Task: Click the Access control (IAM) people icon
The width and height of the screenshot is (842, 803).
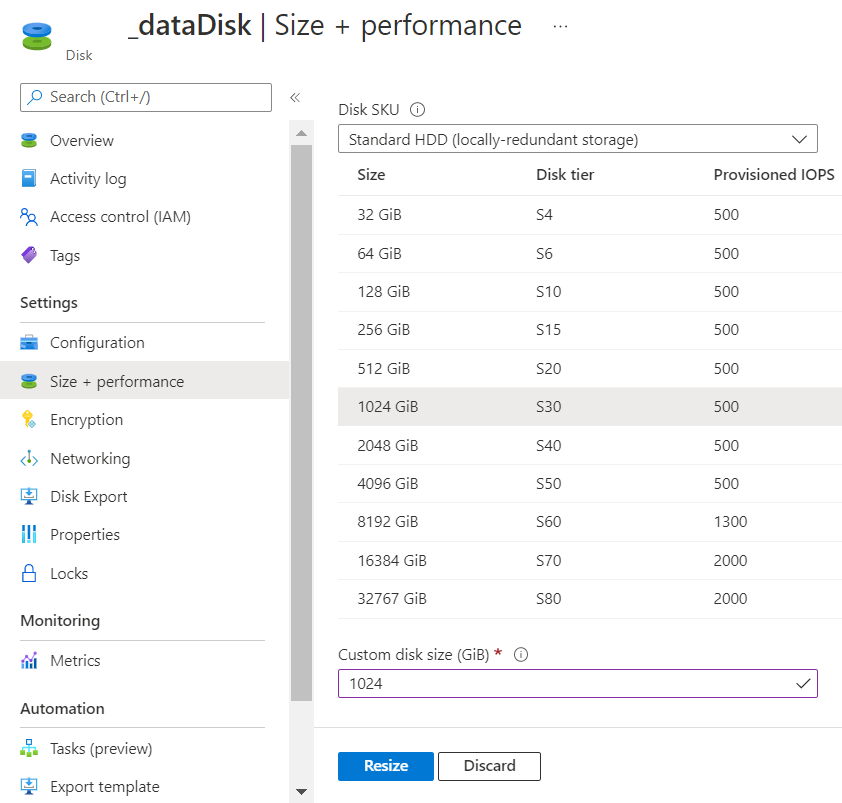Action: pos(29,217)
